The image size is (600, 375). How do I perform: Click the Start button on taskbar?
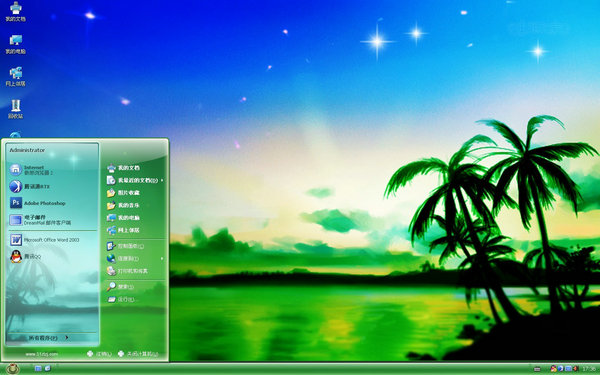tap(13, 368)
